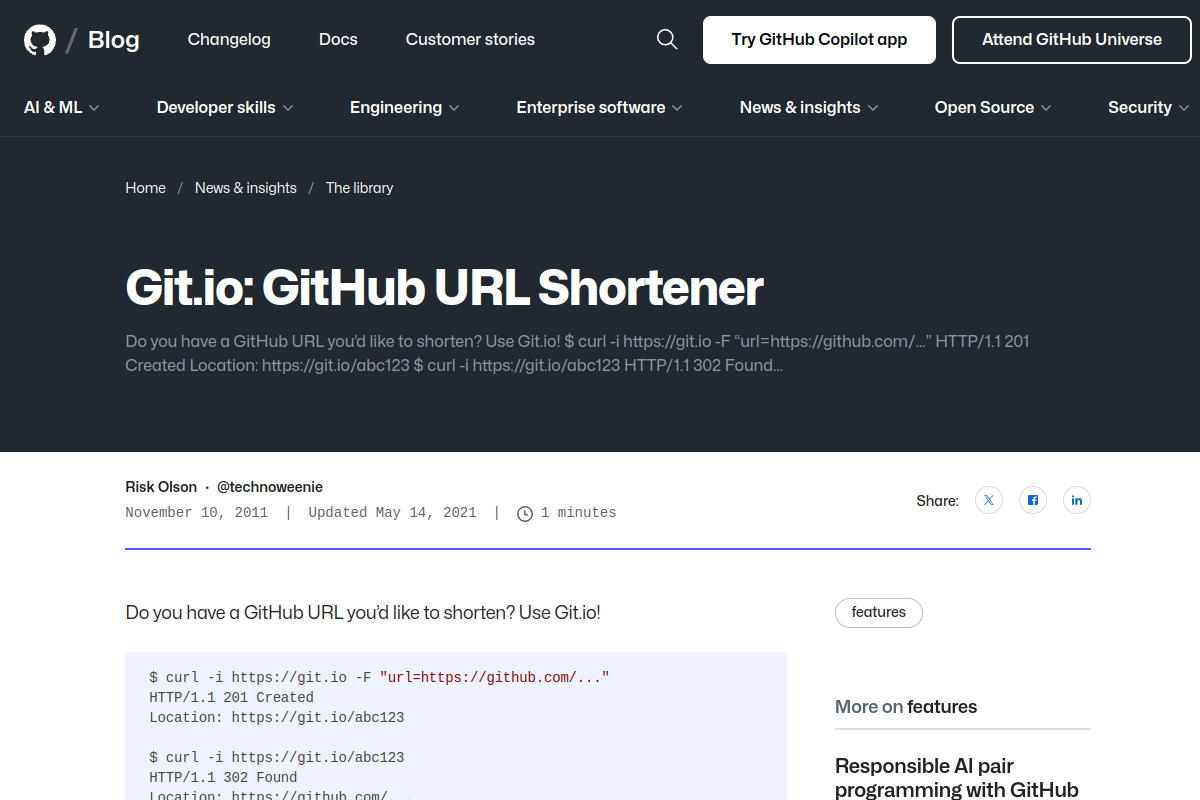Click Attend GitHub Universe button
The image size is (1200, 800).
1072,40
